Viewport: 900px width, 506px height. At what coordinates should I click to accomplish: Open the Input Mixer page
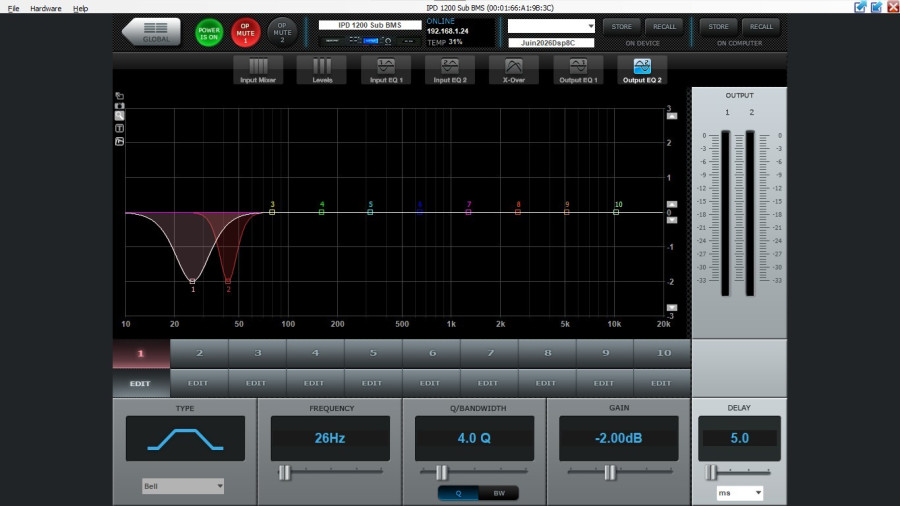click(x=258, y=71)
